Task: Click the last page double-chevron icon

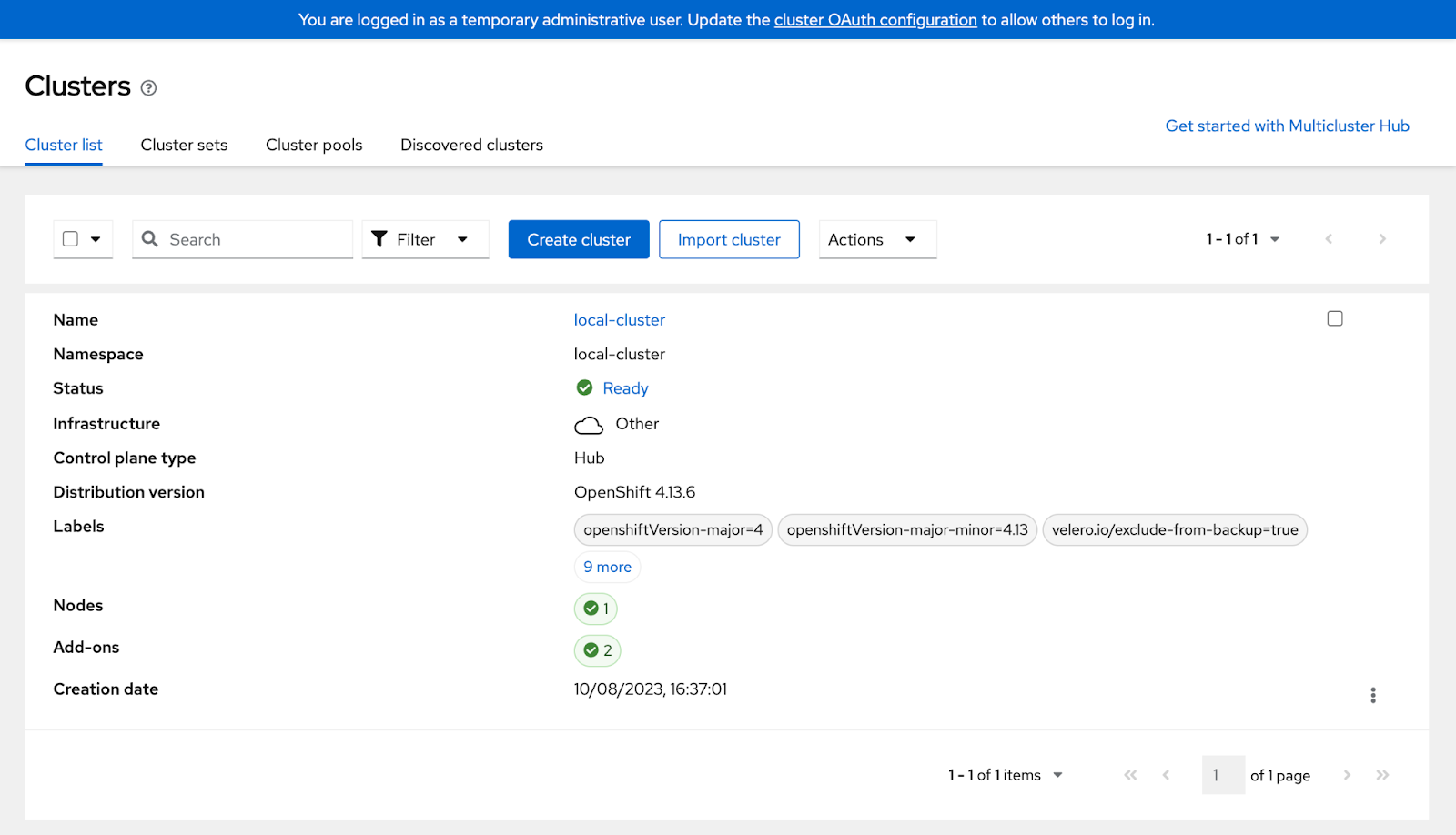Action: click(x=1382, y=774)
